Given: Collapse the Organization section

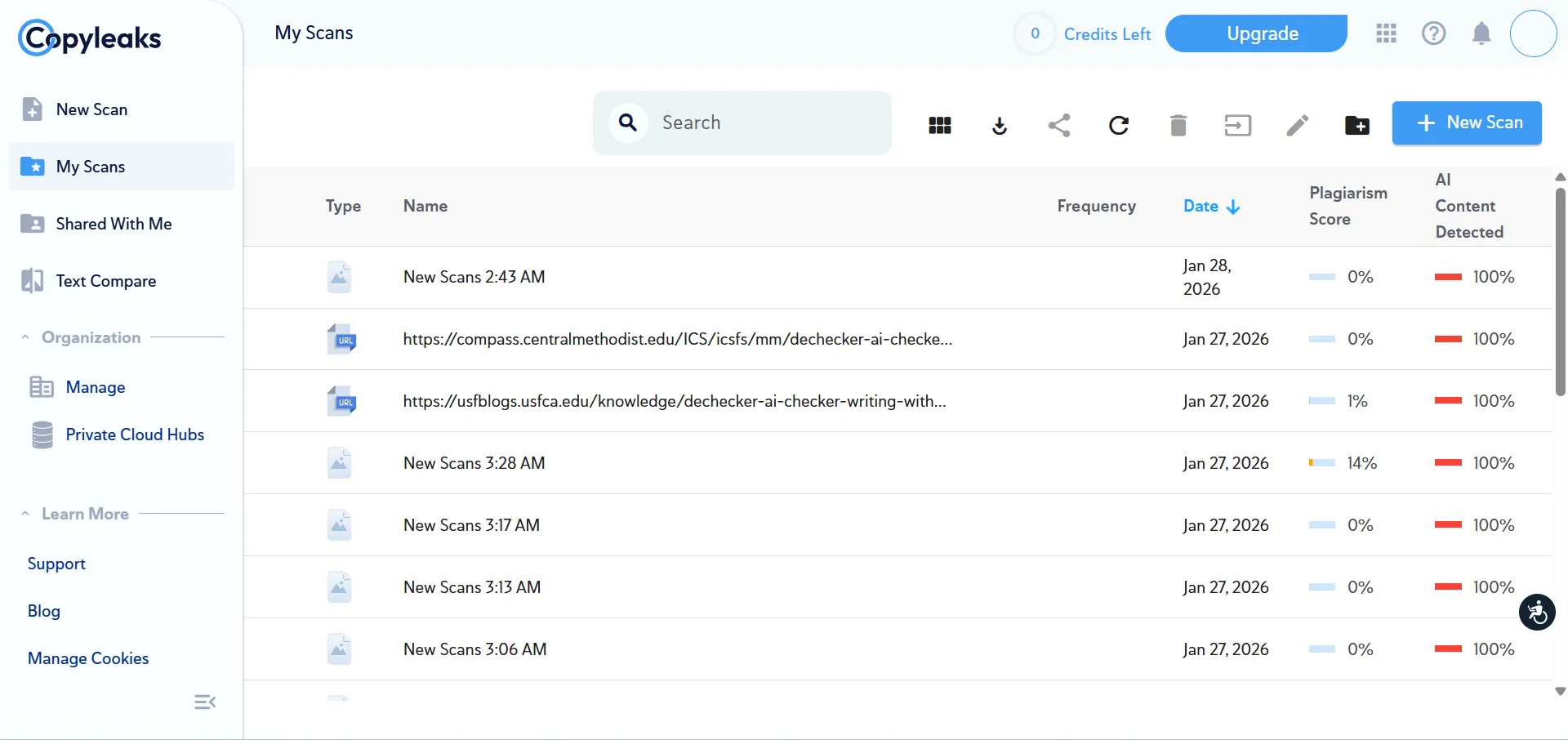Looking at the screenshot, I should [25, 337].
